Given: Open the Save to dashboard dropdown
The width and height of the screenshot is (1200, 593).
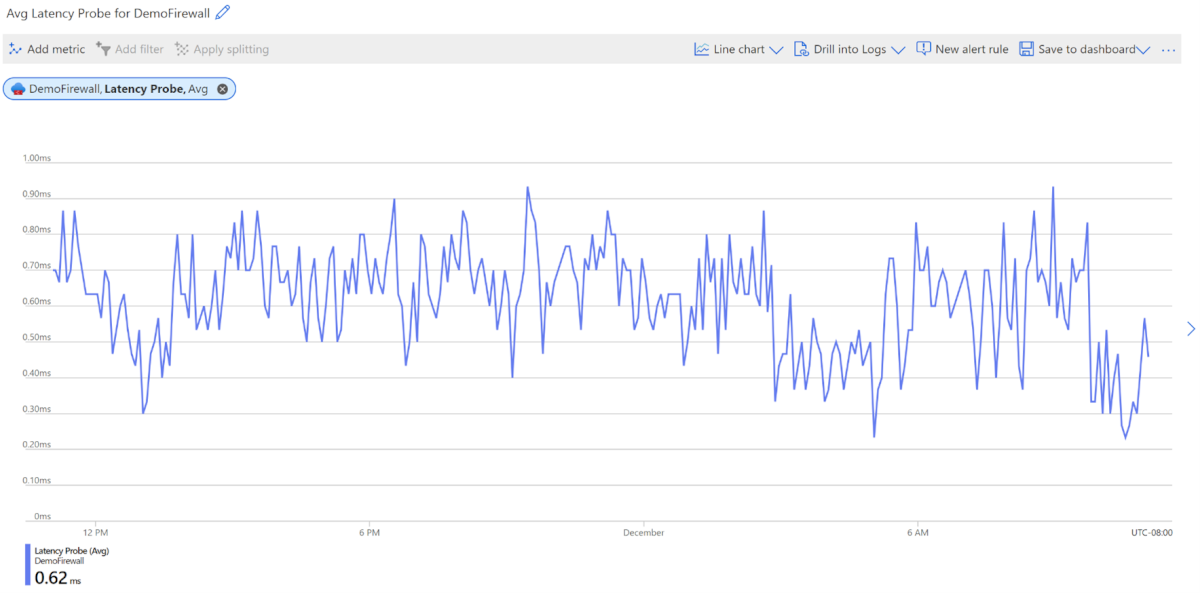Looking at the screenshot, I should (1143, 48).
